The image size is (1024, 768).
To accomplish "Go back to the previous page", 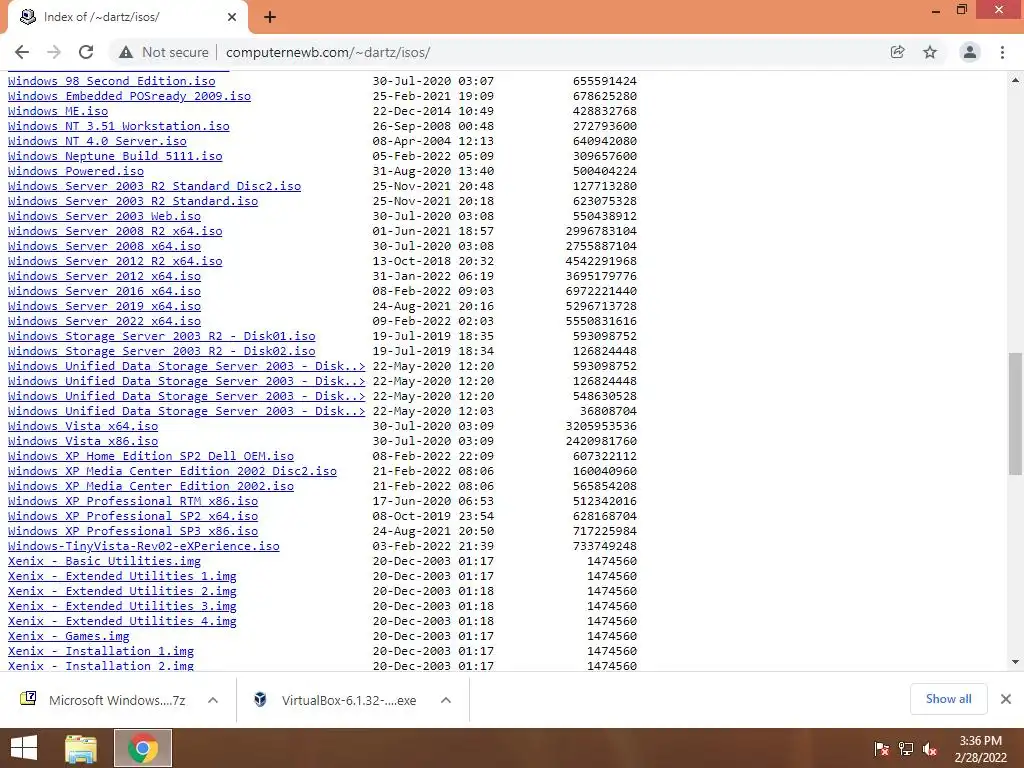I will point(22,52).
